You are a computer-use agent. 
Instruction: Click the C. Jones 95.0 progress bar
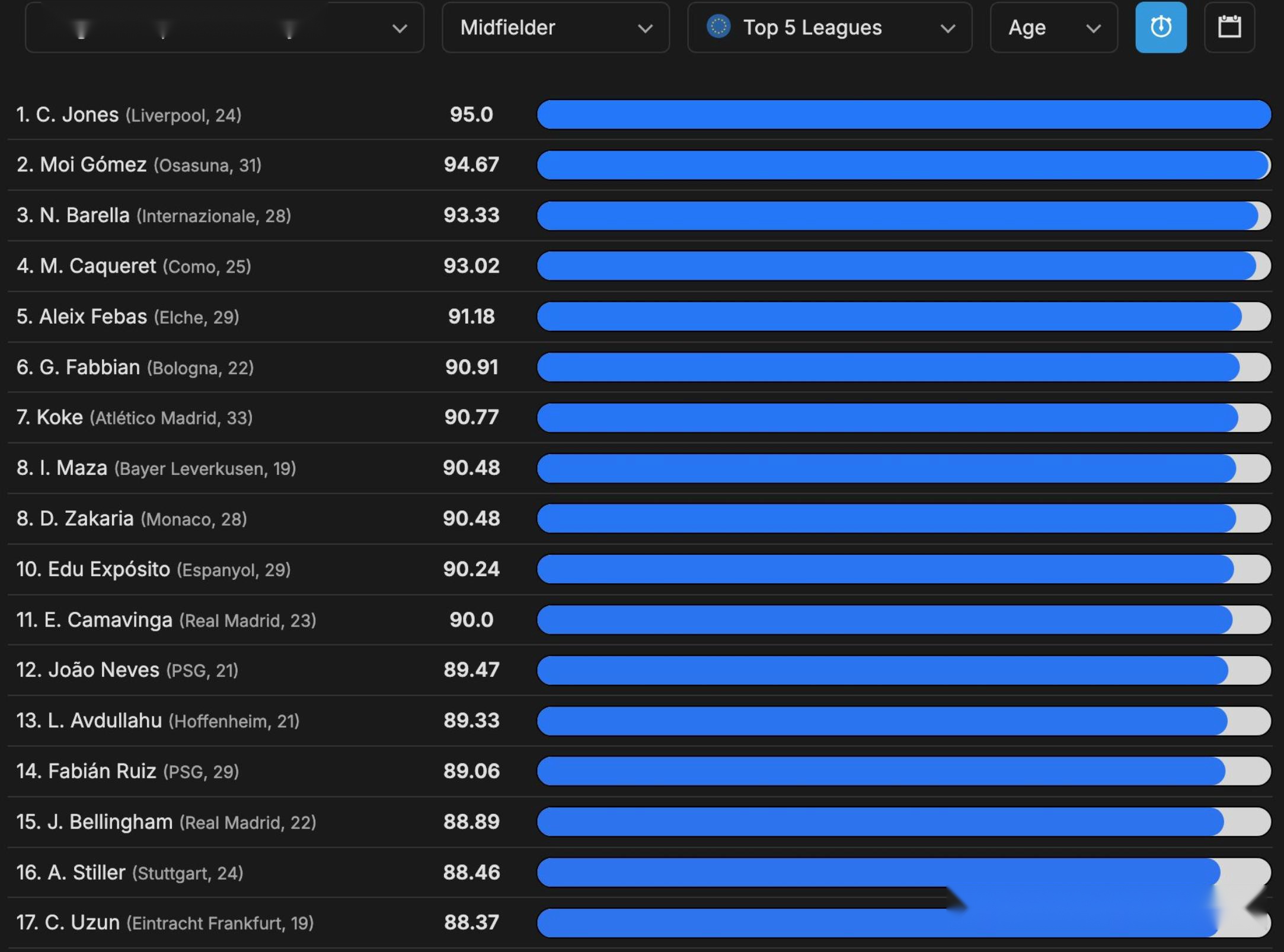903,114
